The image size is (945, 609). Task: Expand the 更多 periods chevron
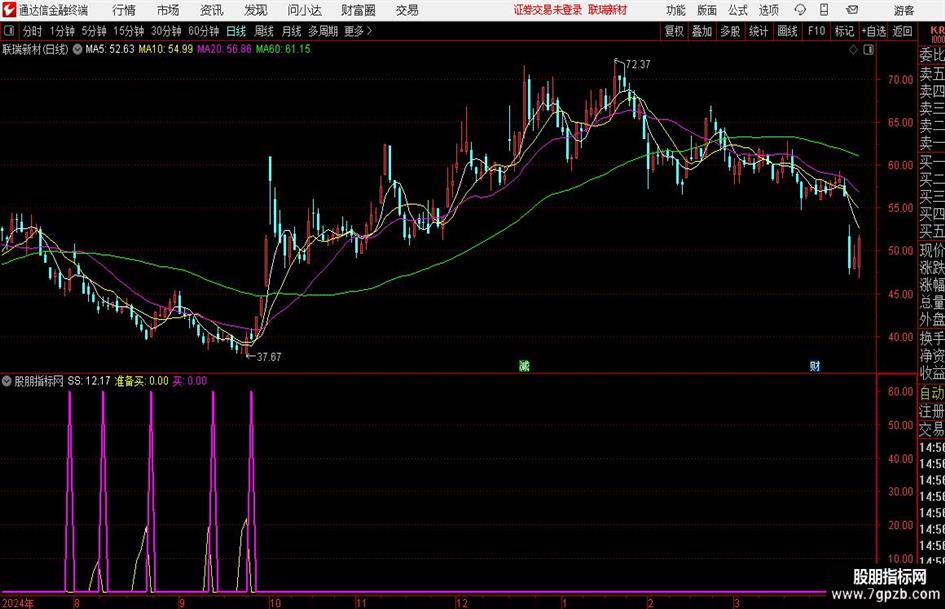(x=369, y=31)
